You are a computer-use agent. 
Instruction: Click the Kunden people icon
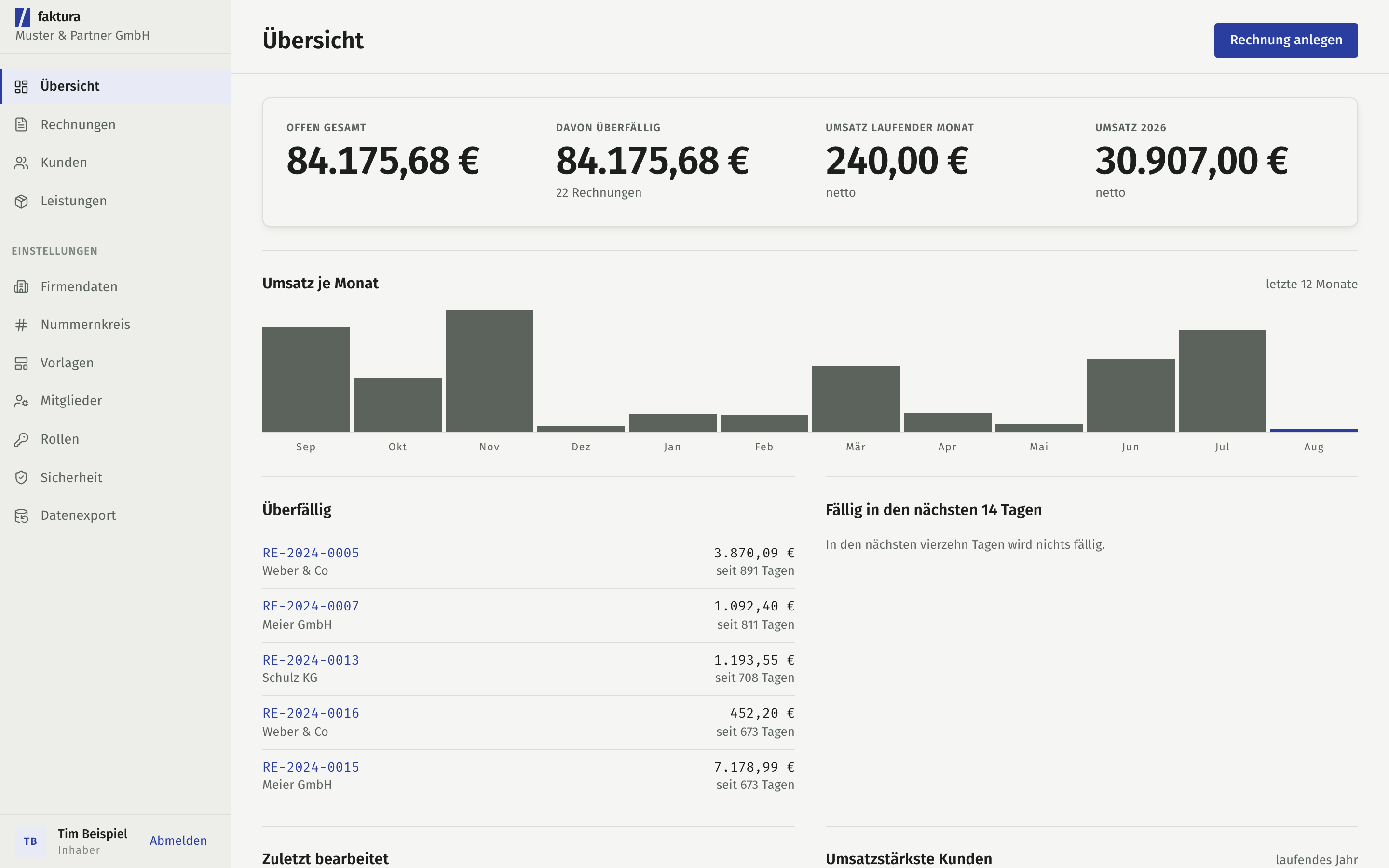pos(21,163)
